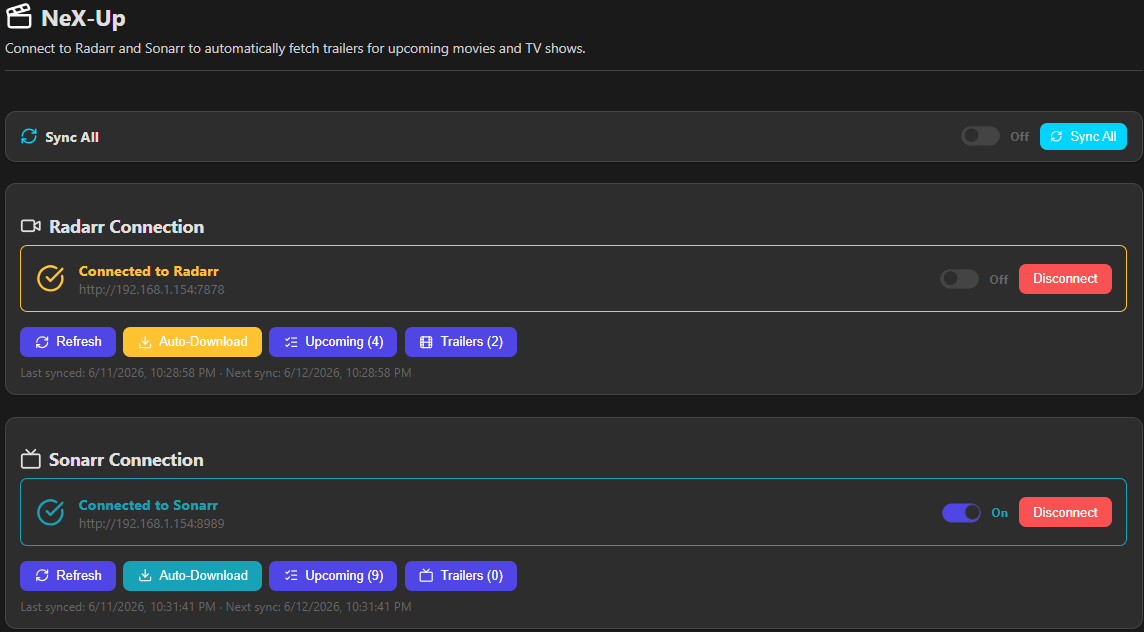
Task: Toggle the Sync All auto-sync switch
Action: click(980, 136)
